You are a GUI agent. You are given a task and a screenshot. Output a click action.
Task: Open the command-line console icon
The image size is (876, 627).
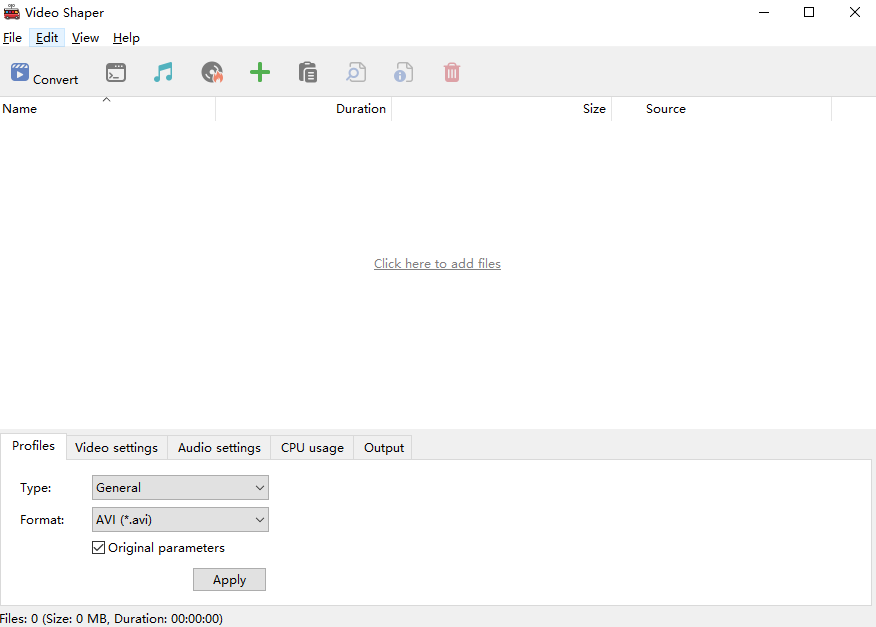pyautogui.click(x=116, y=73)
